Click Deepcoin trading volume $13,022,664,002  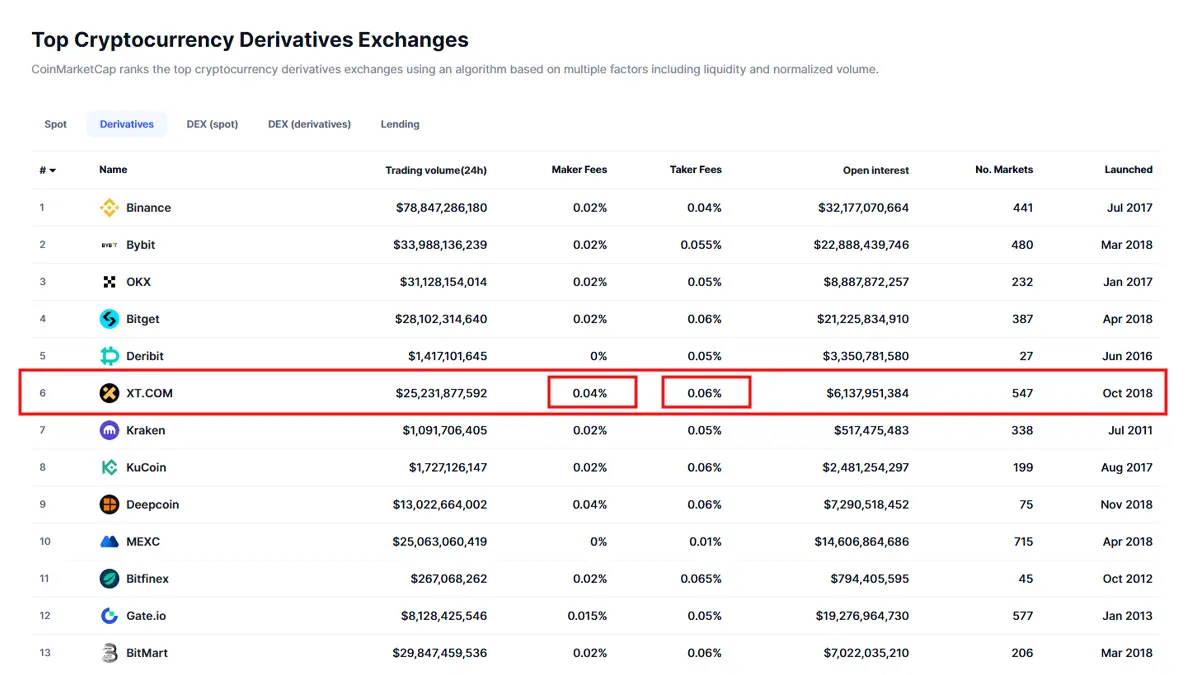pos(440,505)
